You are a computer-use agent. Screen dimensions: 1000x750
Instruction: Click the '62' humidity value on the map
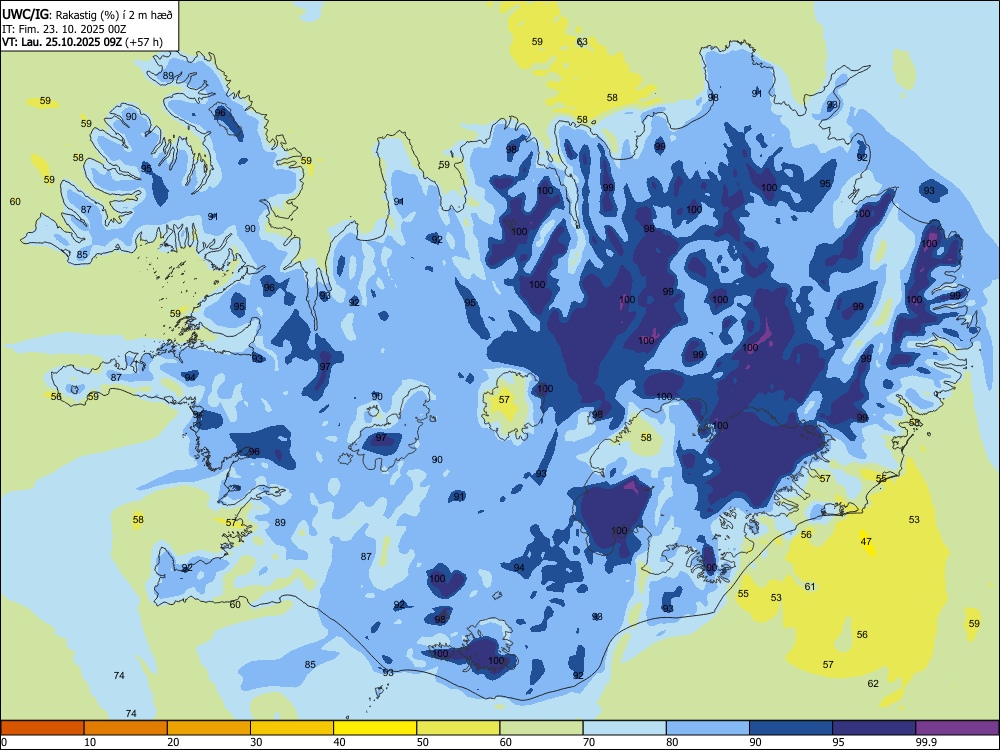pos(873,684)
